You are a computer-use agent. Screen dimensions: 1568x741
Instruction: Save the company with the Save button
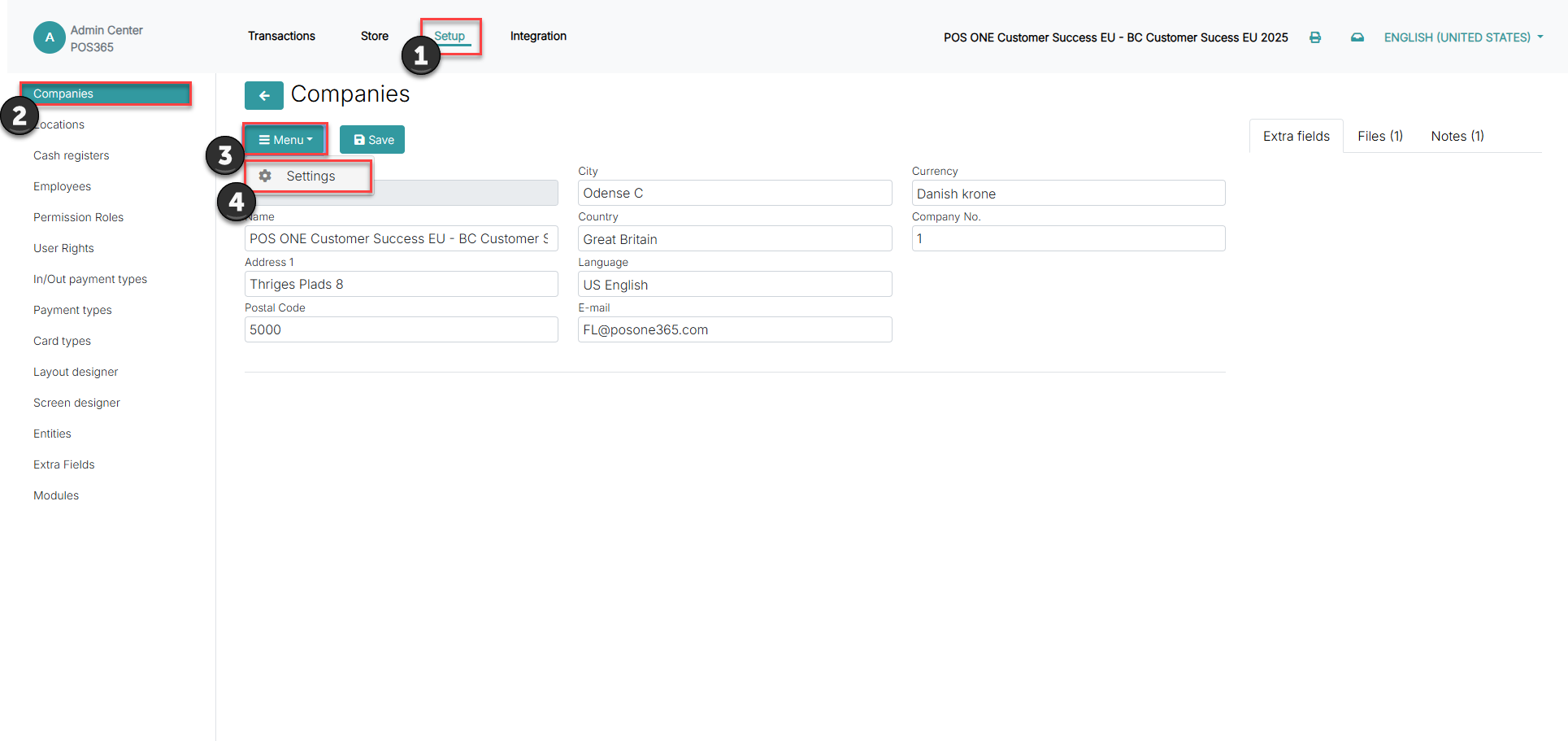pos(372,140)
